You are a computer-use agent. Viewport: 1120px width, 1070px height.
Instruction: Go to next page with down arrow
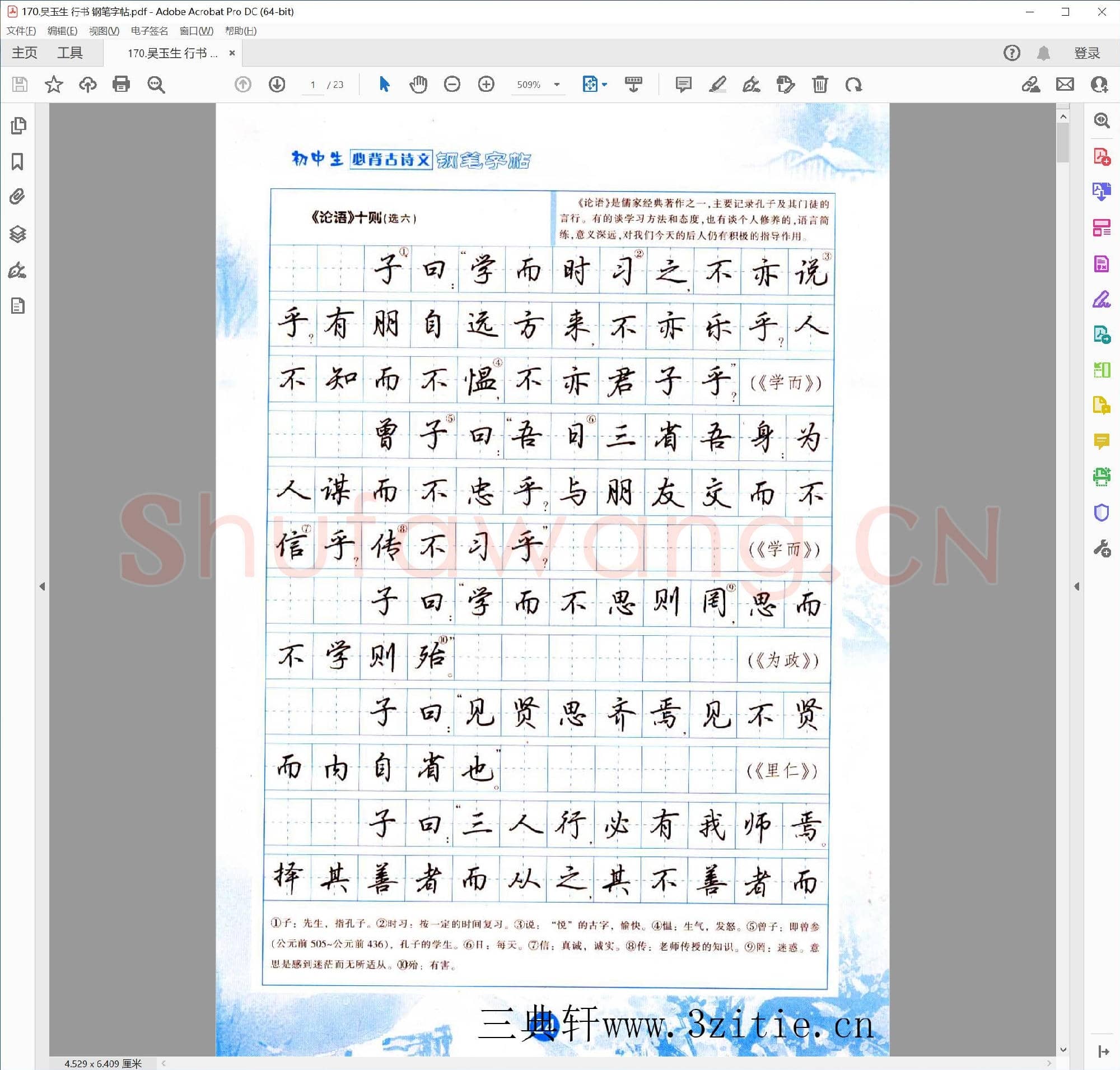coord(277,85)
